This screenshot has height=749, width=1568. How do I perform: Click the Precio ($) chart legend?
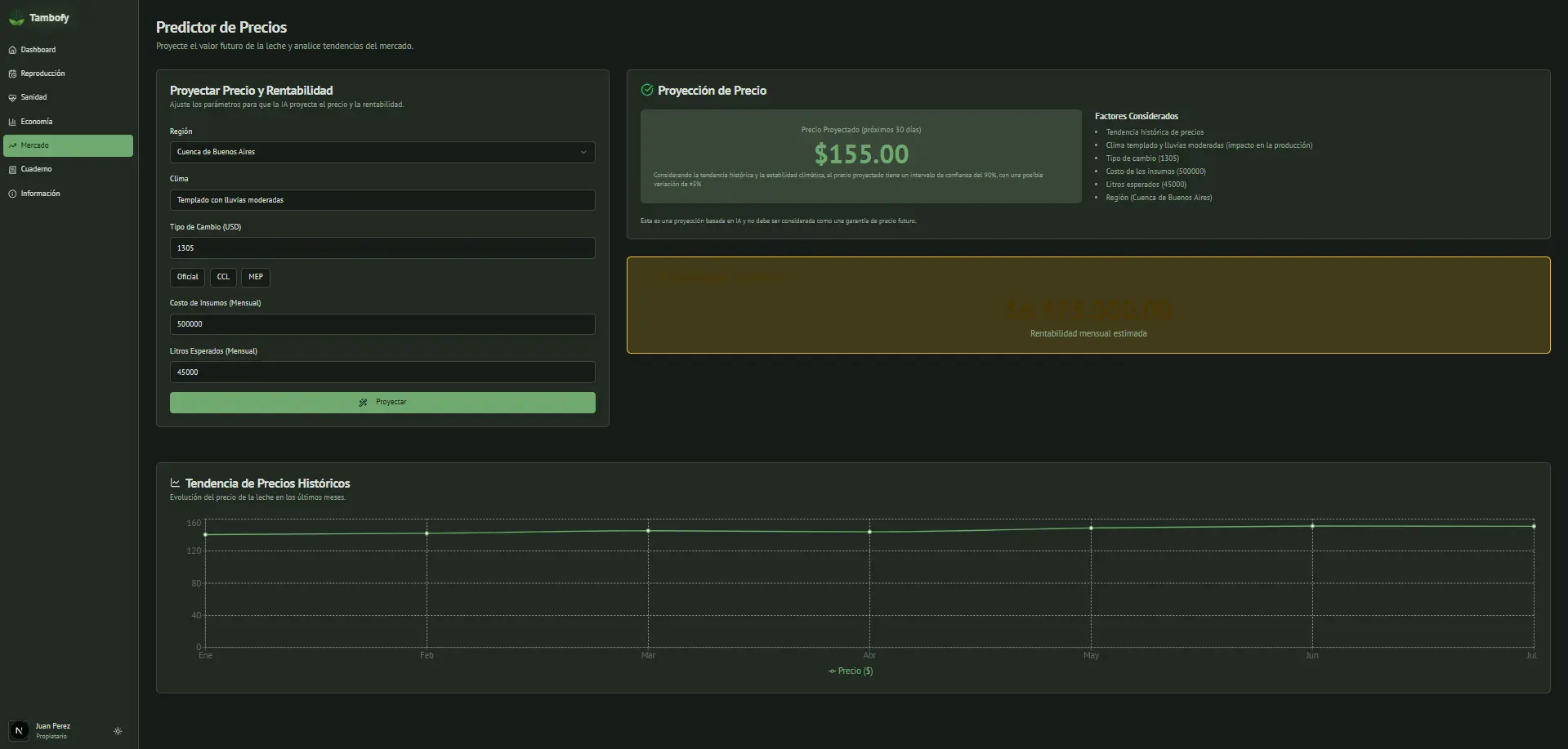click(851, 671)
